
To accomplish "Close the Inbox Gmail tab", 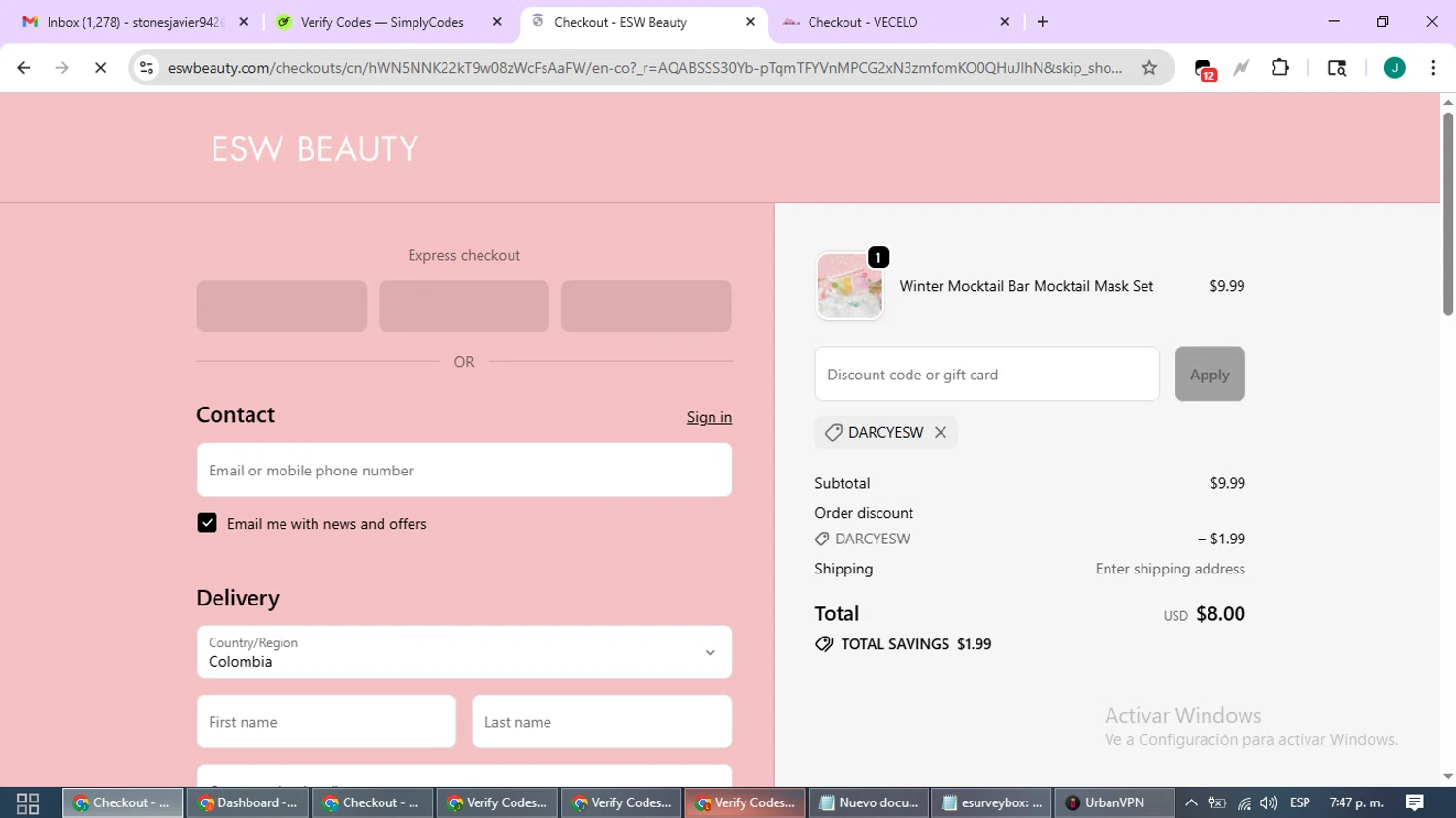I will point(244,22).
